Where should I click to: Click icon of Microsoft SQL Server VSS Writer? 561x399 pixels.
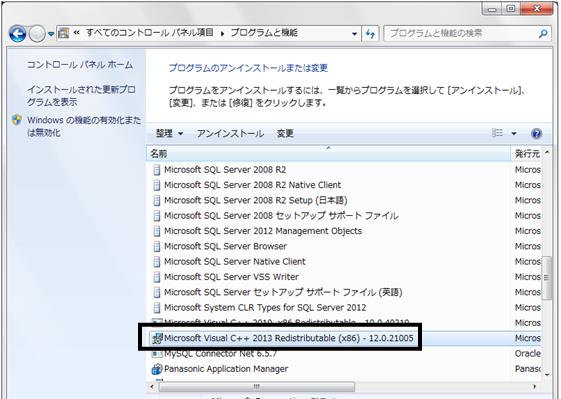pos(157,277)
